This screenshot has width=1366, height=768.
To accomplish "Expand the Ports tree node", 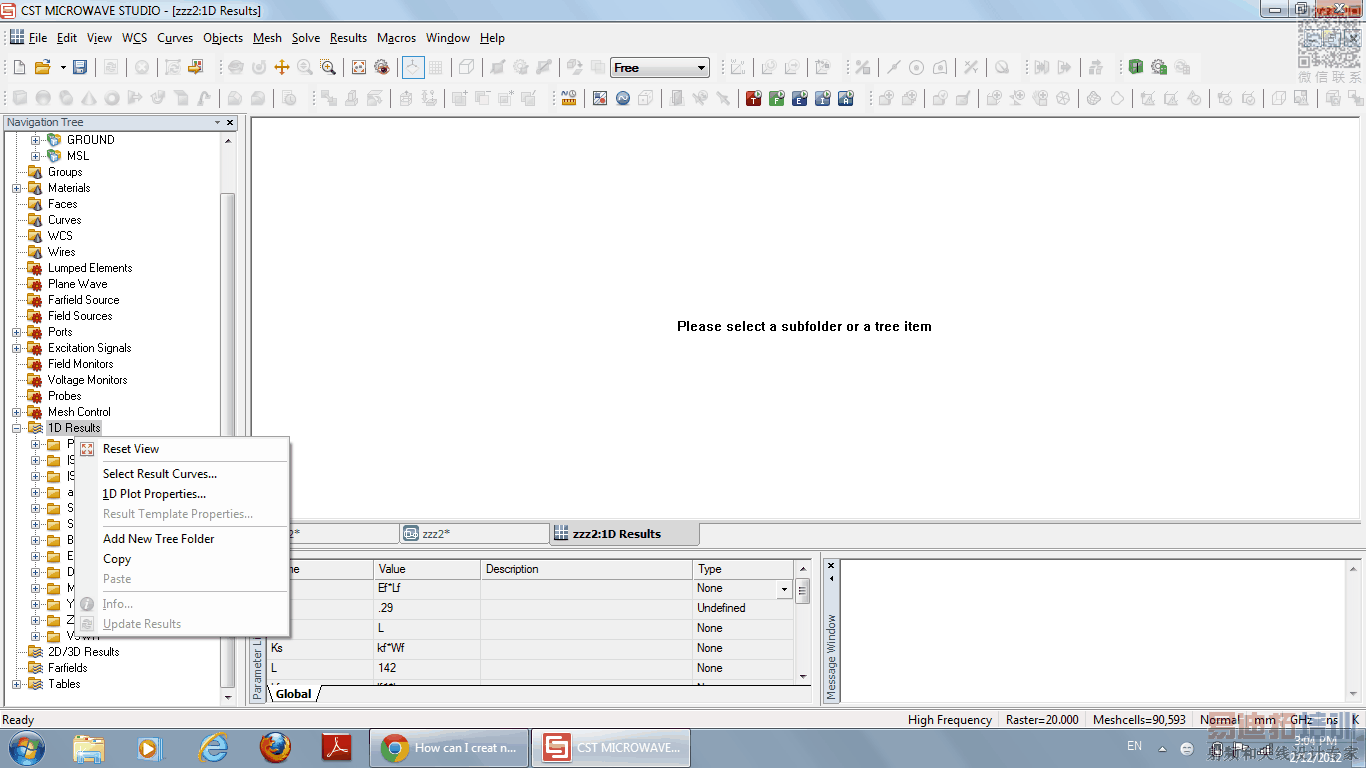I will 17,332.
